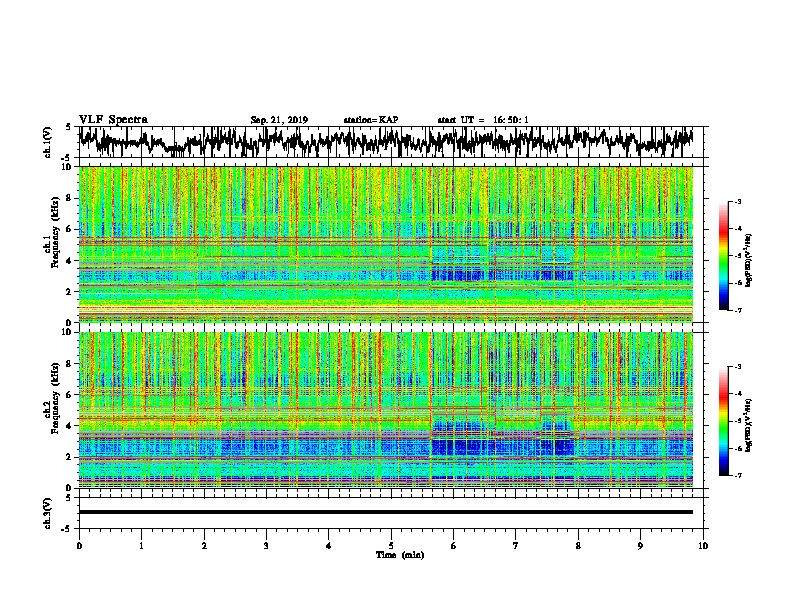Click the ch.1(V) waveform axis label
Image resolution: width=792 pixels, height=612 pixels.
(47, 142)
